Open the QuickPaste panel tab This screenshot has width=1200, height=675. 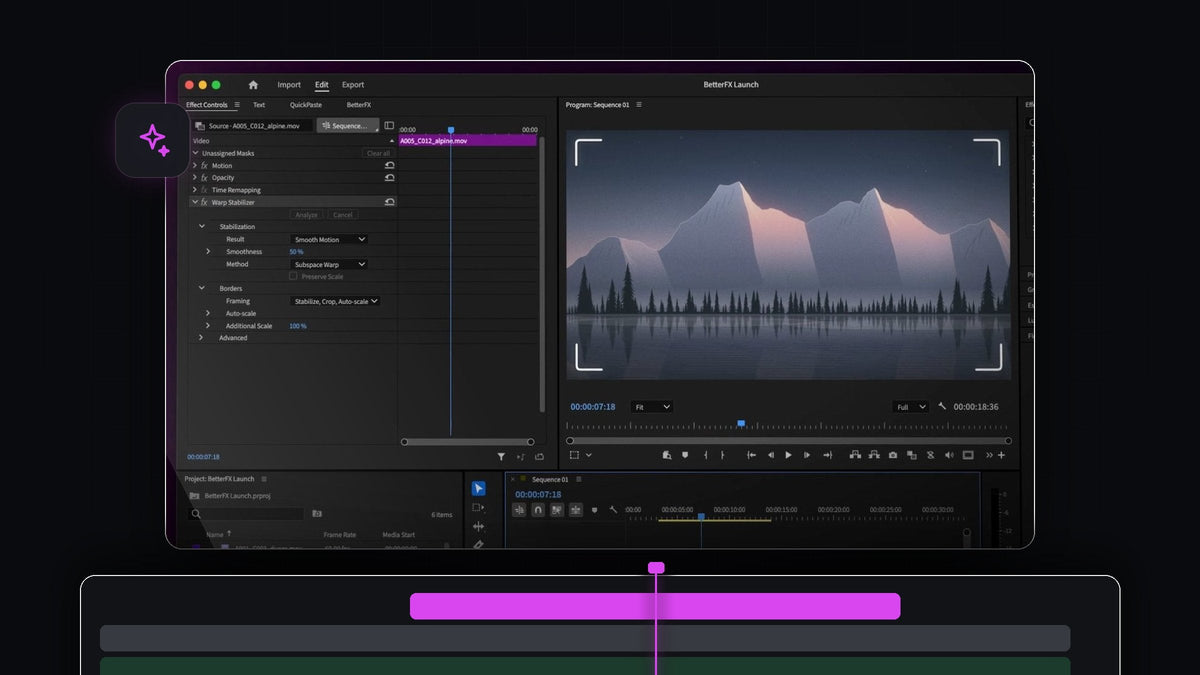coord(306,105)
